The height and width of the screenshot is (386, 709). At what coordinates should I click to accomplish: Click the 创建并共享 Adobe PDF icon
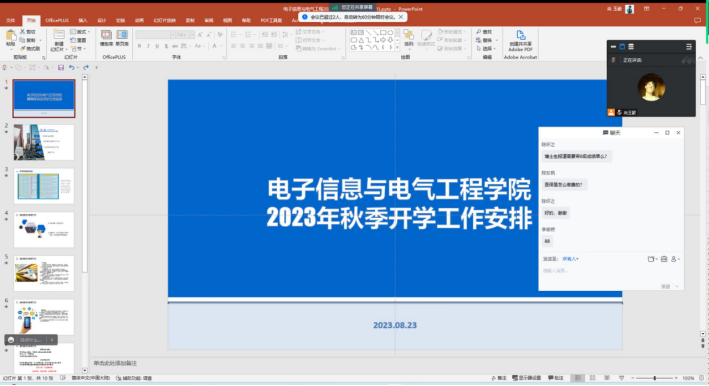pos(520,35)
